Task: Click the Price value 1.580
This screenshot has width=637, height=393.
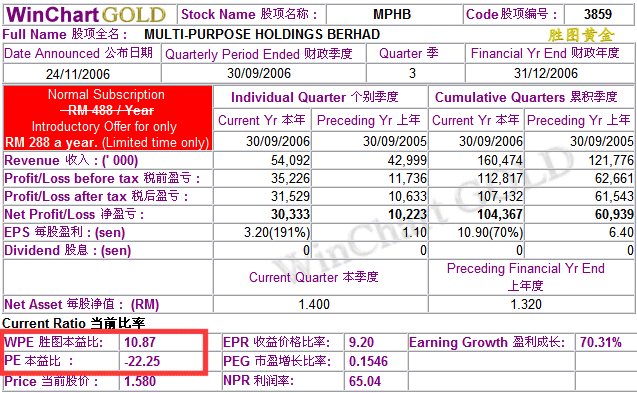Action: tap(140, 381)
